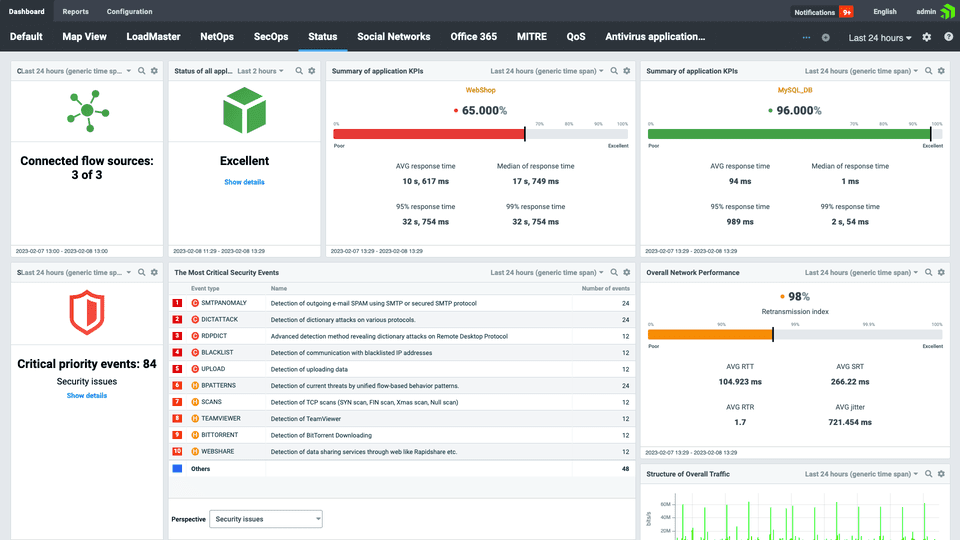Click the red WebShop KPI progress bar
The image size is (960, 540).
coord(430,134)
